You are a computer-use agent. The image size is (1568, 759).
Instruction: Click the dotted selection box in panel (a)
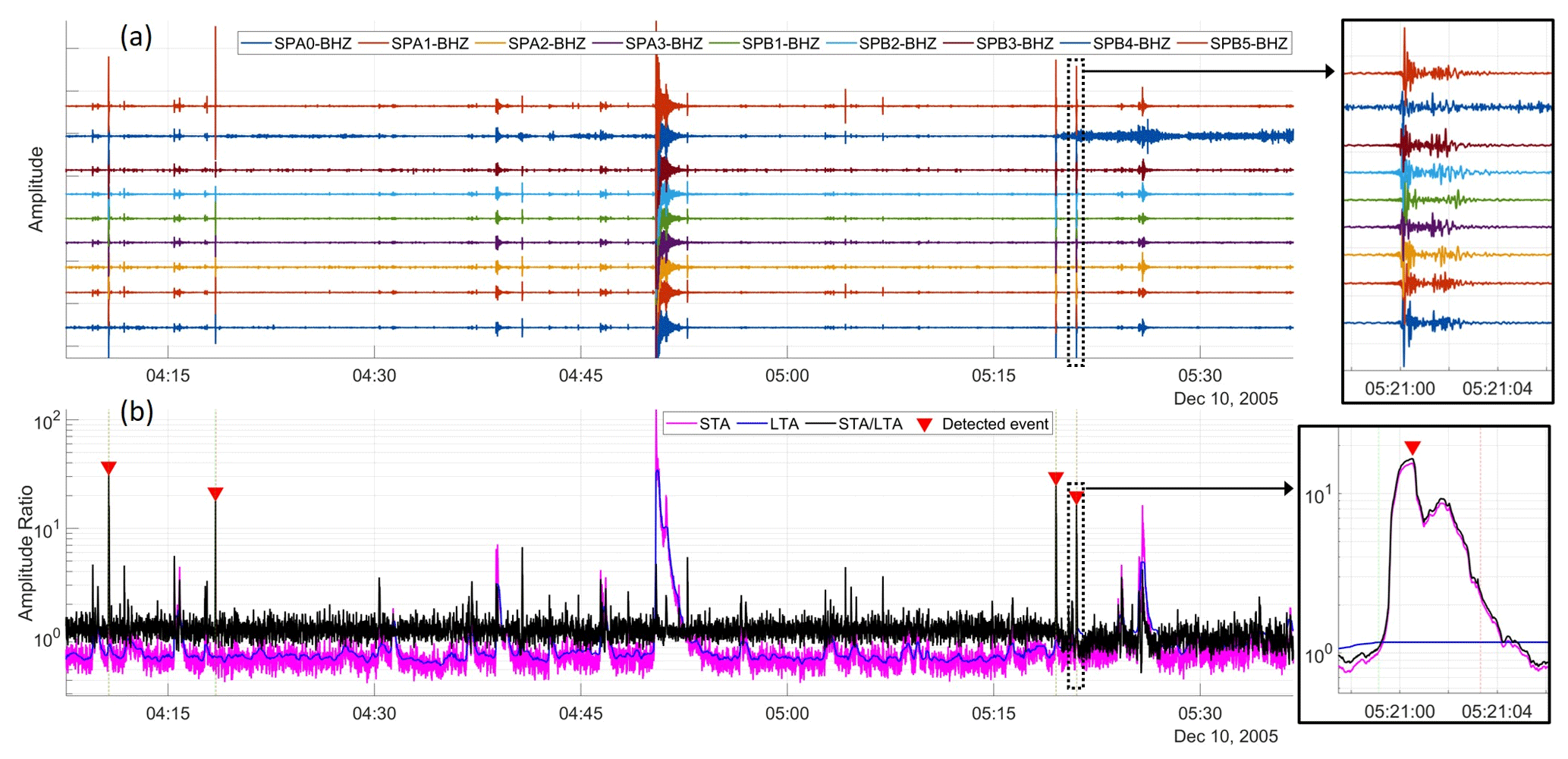click(x=1076, y=212)
